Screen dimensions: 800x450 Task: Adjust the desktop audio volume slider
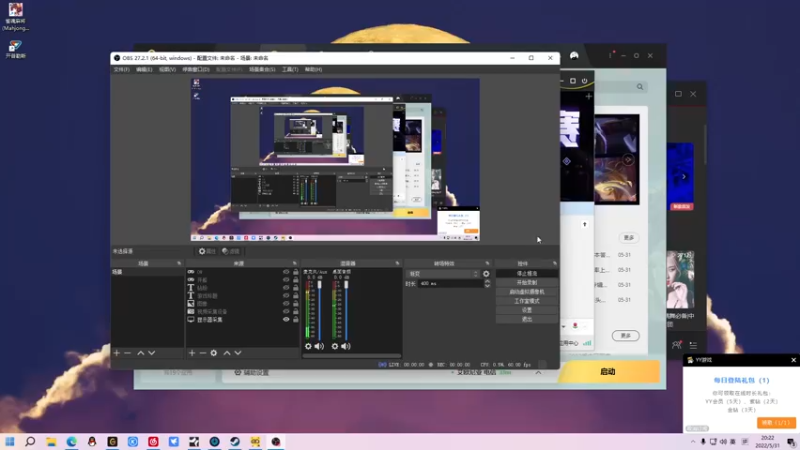346,285
